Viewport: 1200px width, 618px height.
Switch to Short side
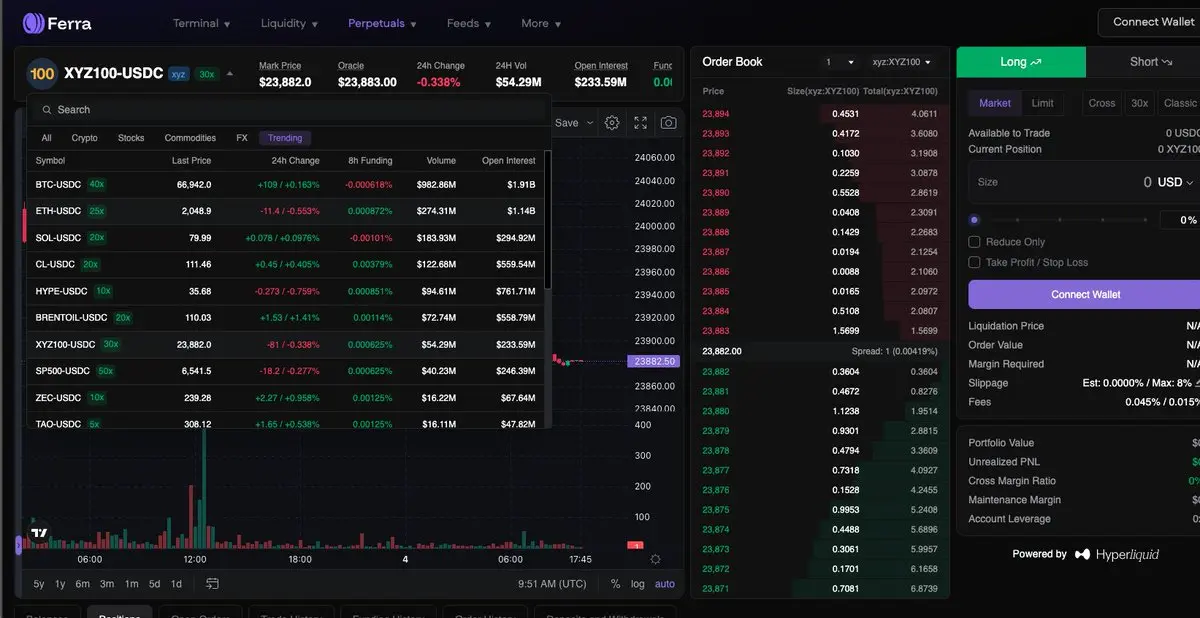1143,62
